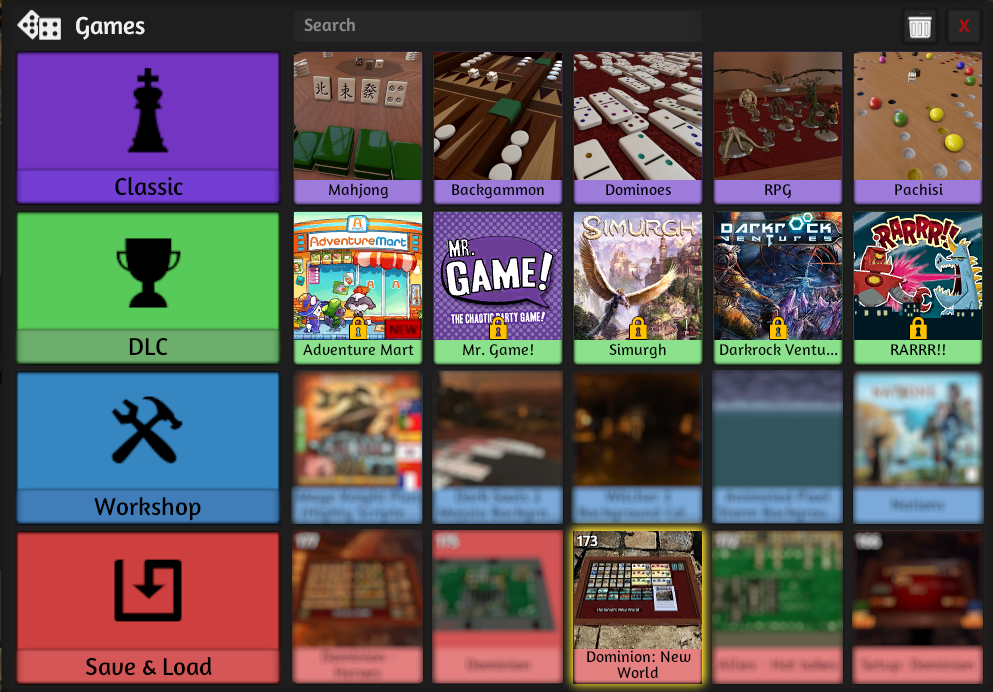Viewport: 993px width, 692px height.
Task: Choose the Dominoes game
Action: pos(638,128)
